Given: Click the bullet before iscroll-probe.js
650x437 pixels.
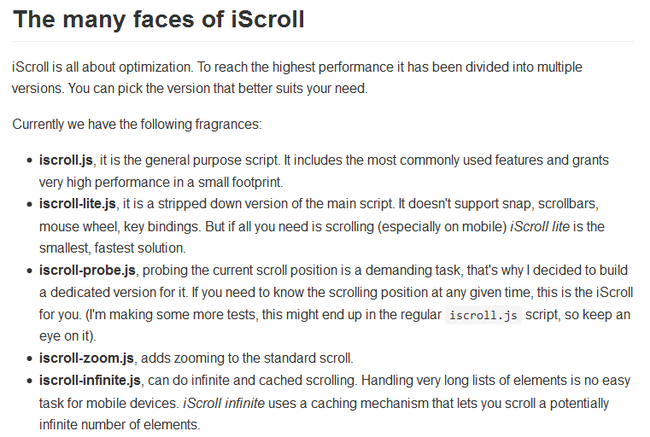Looking at the screenshot, I should [29, 270].
